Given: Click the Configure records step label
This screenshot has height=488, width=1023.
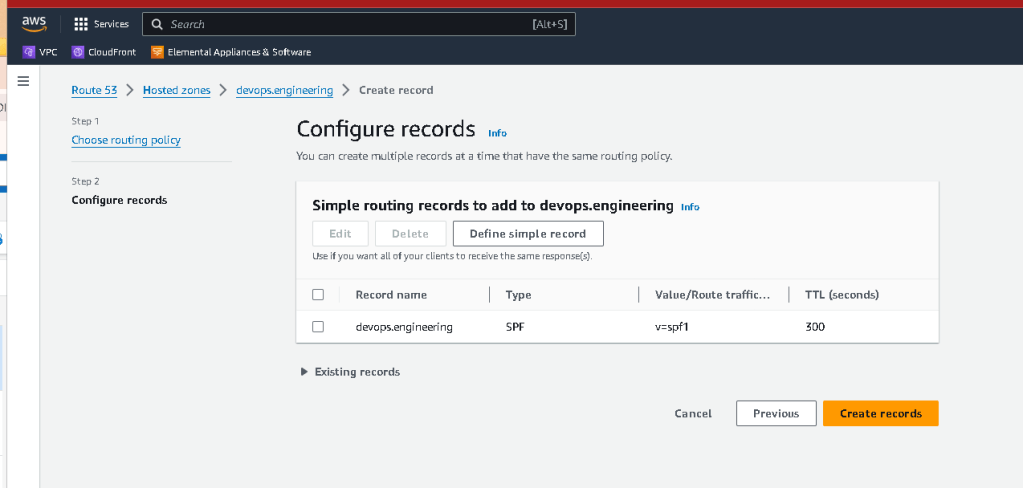Looking at the screenshot, I should tap(119, 200).
